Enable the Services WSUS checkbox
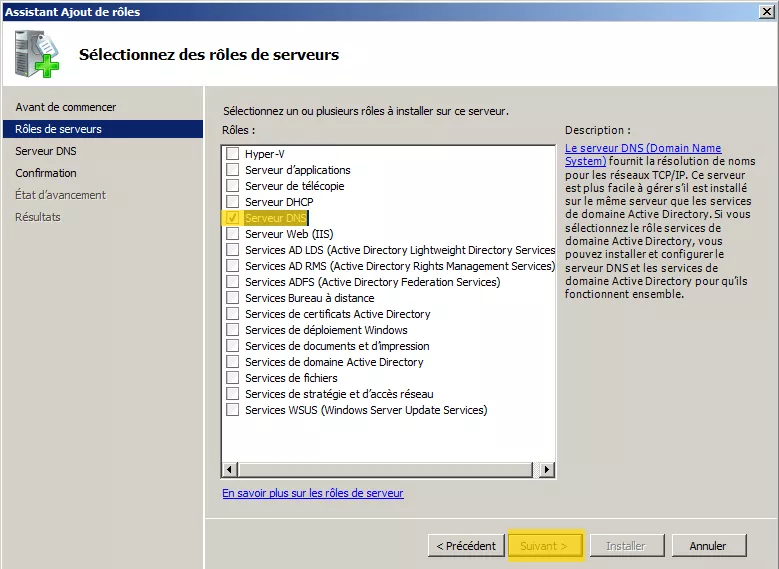 232,409
